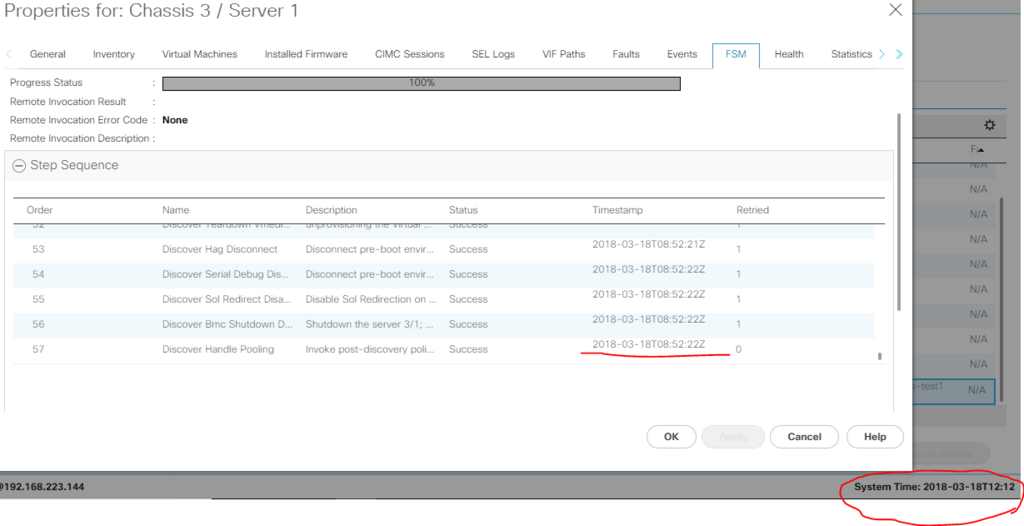Click the dialog's vertical scrollbar
The image size is (1024, 526).
(x=899, y=212)
